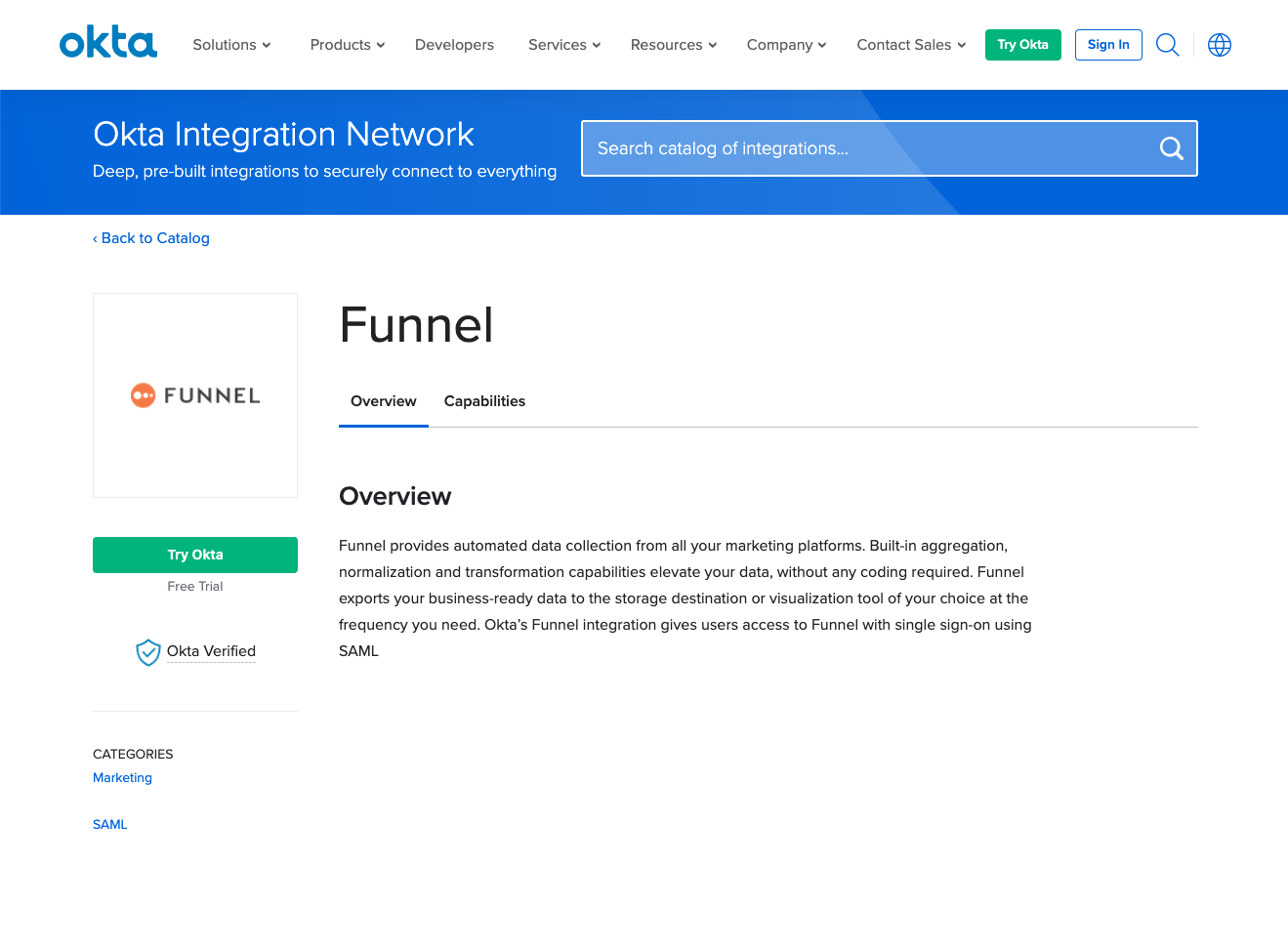
Task: Click the CATEGORIES label
Action: 133,755
